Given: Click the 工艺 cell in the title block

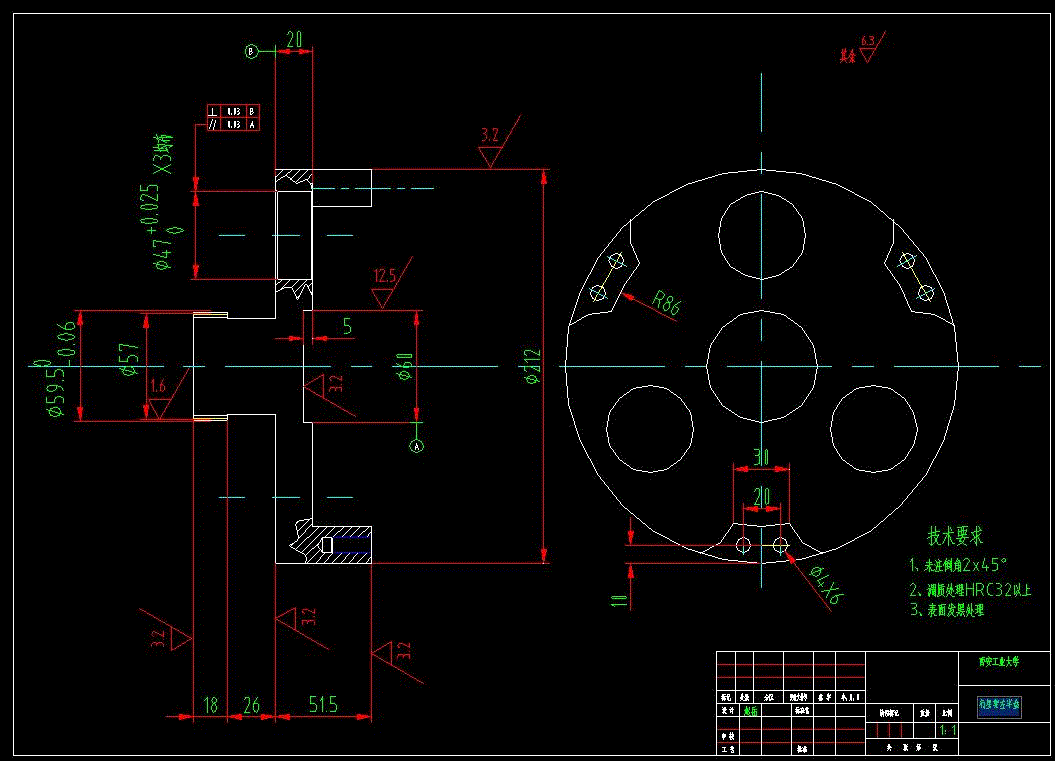Looking at the screenshot, I should point(727,749).
